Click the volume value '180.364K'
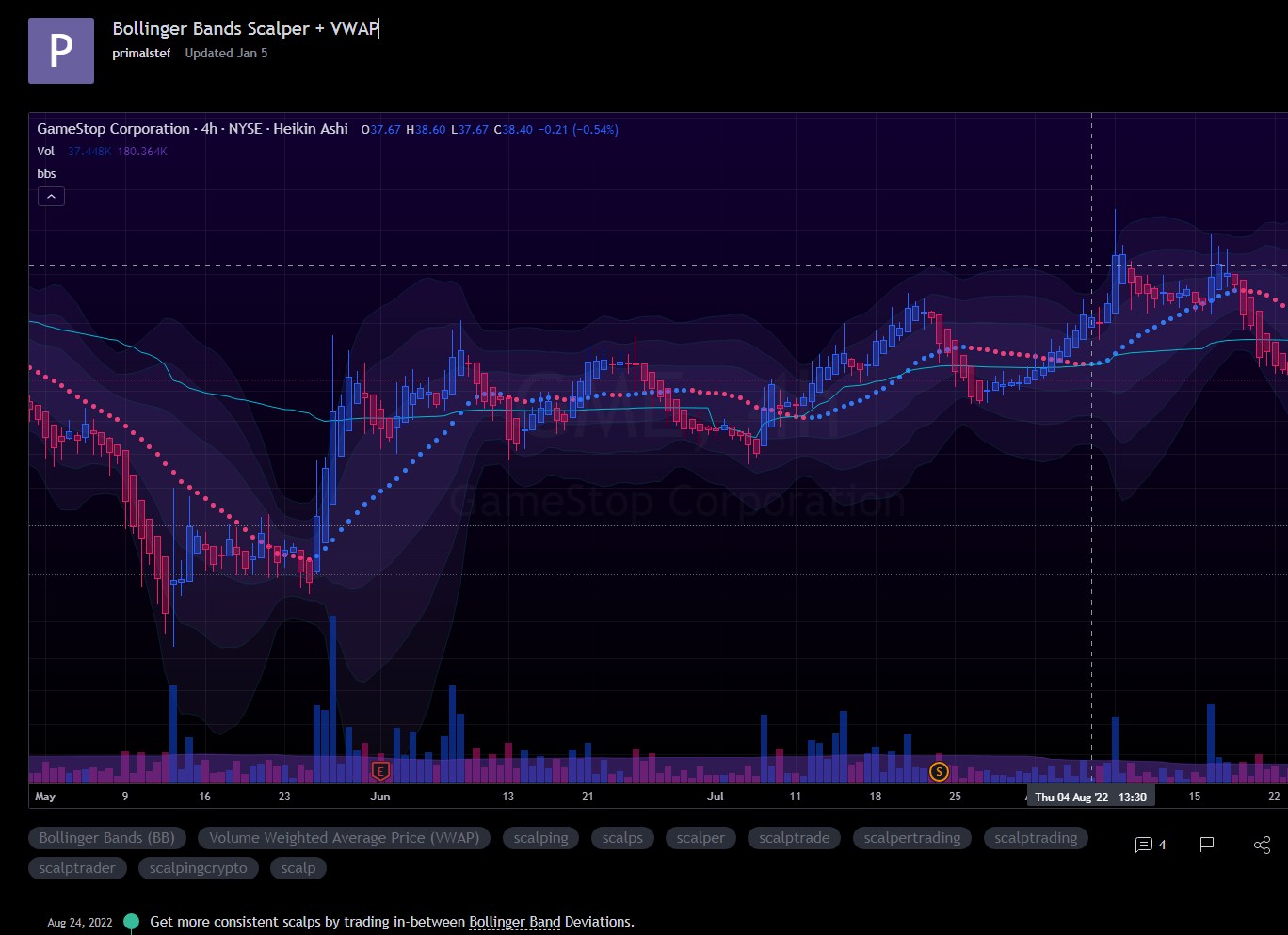Screen dimensions: 1288x935 pos(142,152)
